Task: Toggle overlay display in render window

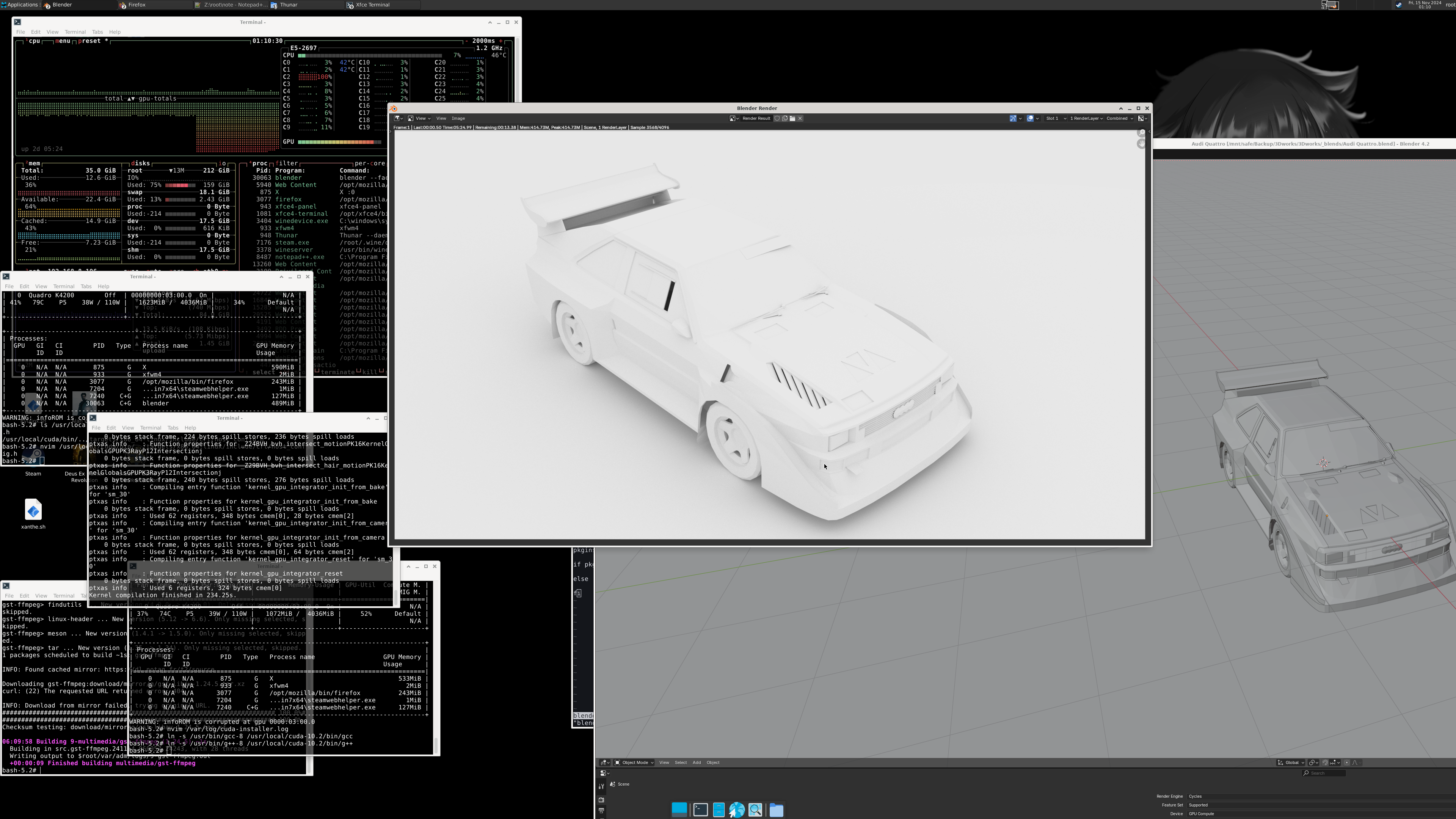Action: 1031,118
